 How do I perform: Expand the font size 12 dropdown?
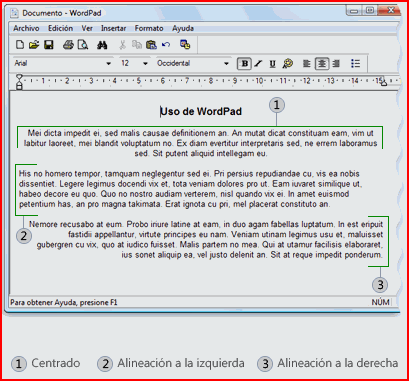[145, 64]
